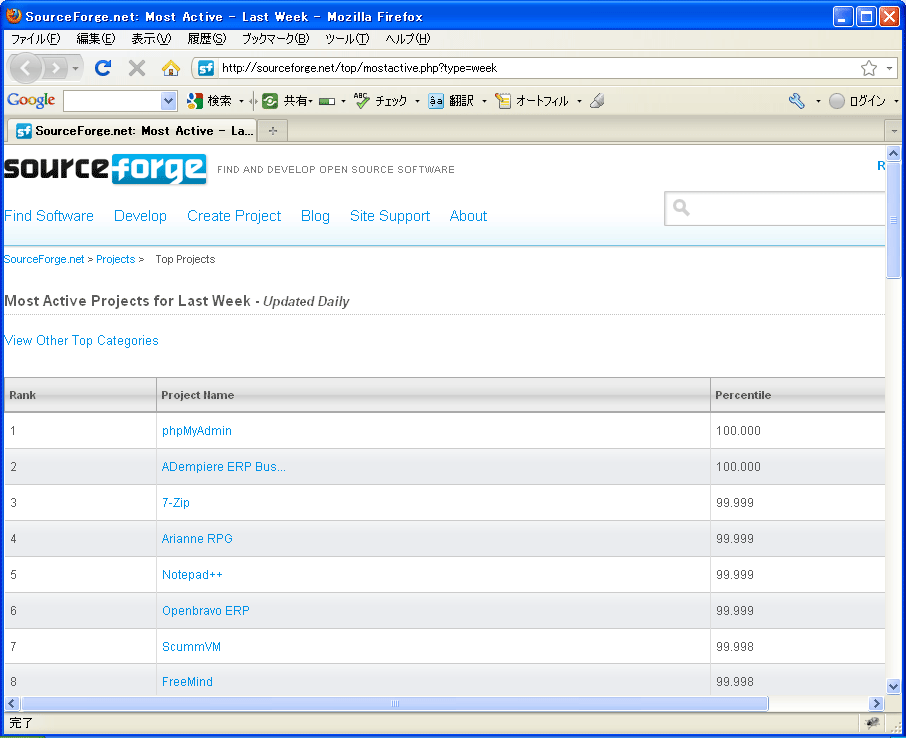The image size is (906, 738).
Task: Expand the 検索 button dropdown arrow
Action: click(x=242, y=101)
